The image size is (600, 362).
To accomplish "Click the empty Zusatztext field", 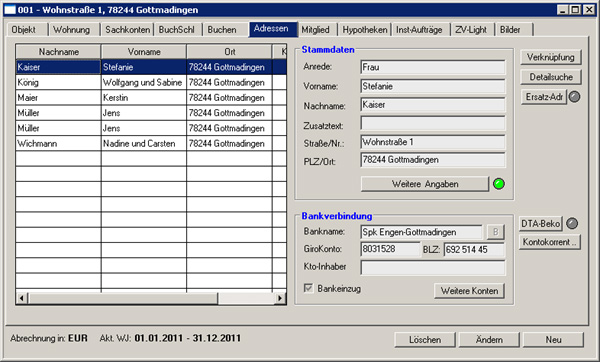I will [x=433, y=124].
